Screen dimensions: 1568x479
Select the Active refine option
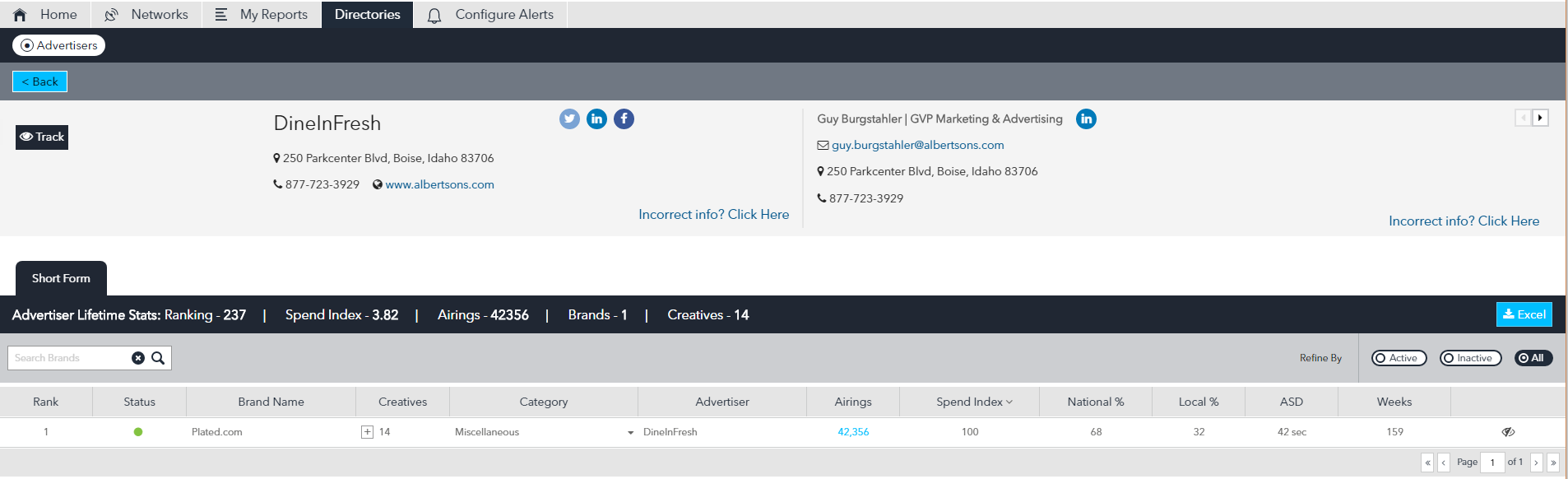[1399, 358]
